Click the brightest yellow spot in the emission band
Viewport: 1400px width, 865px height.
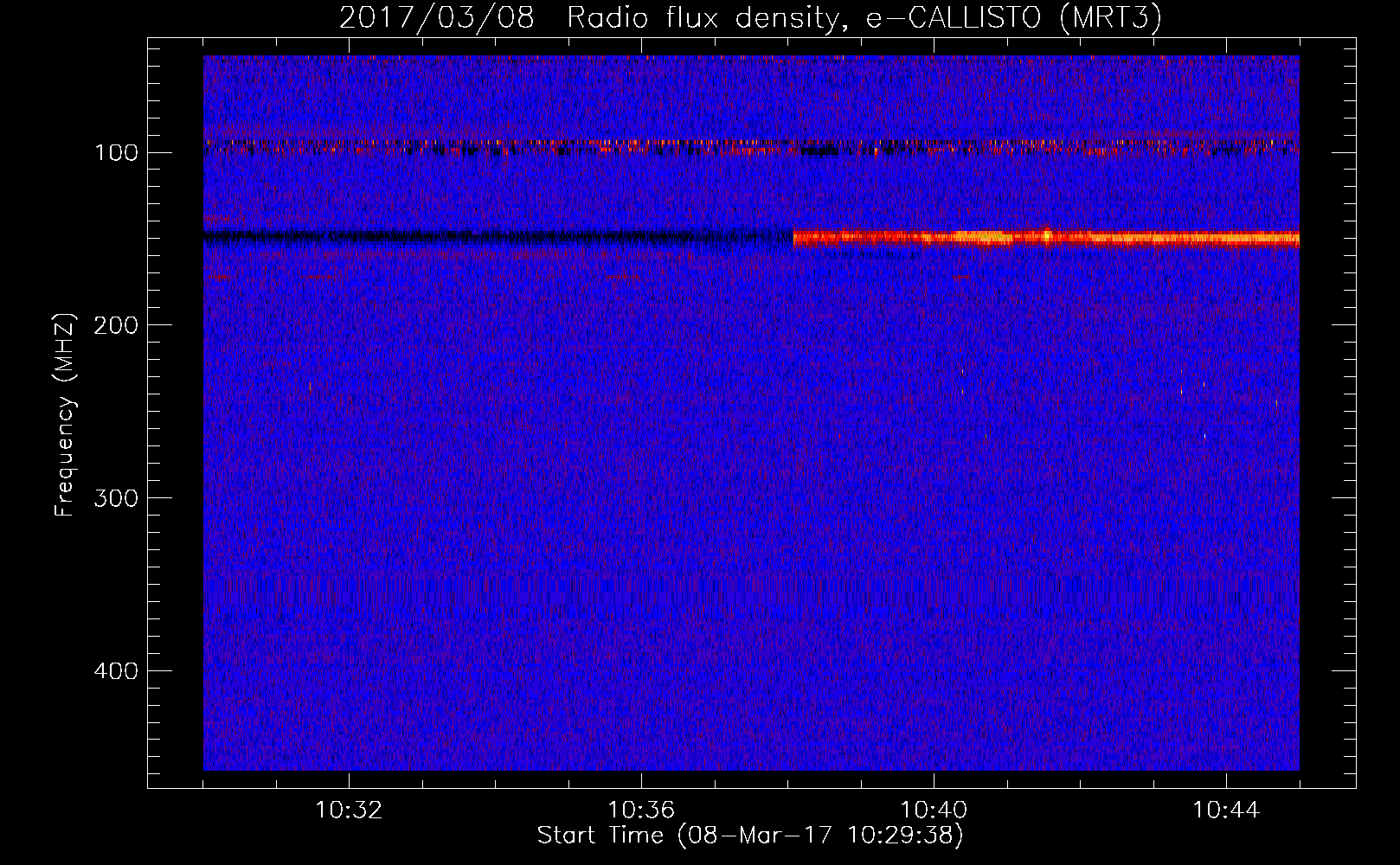pos(1047,234)
